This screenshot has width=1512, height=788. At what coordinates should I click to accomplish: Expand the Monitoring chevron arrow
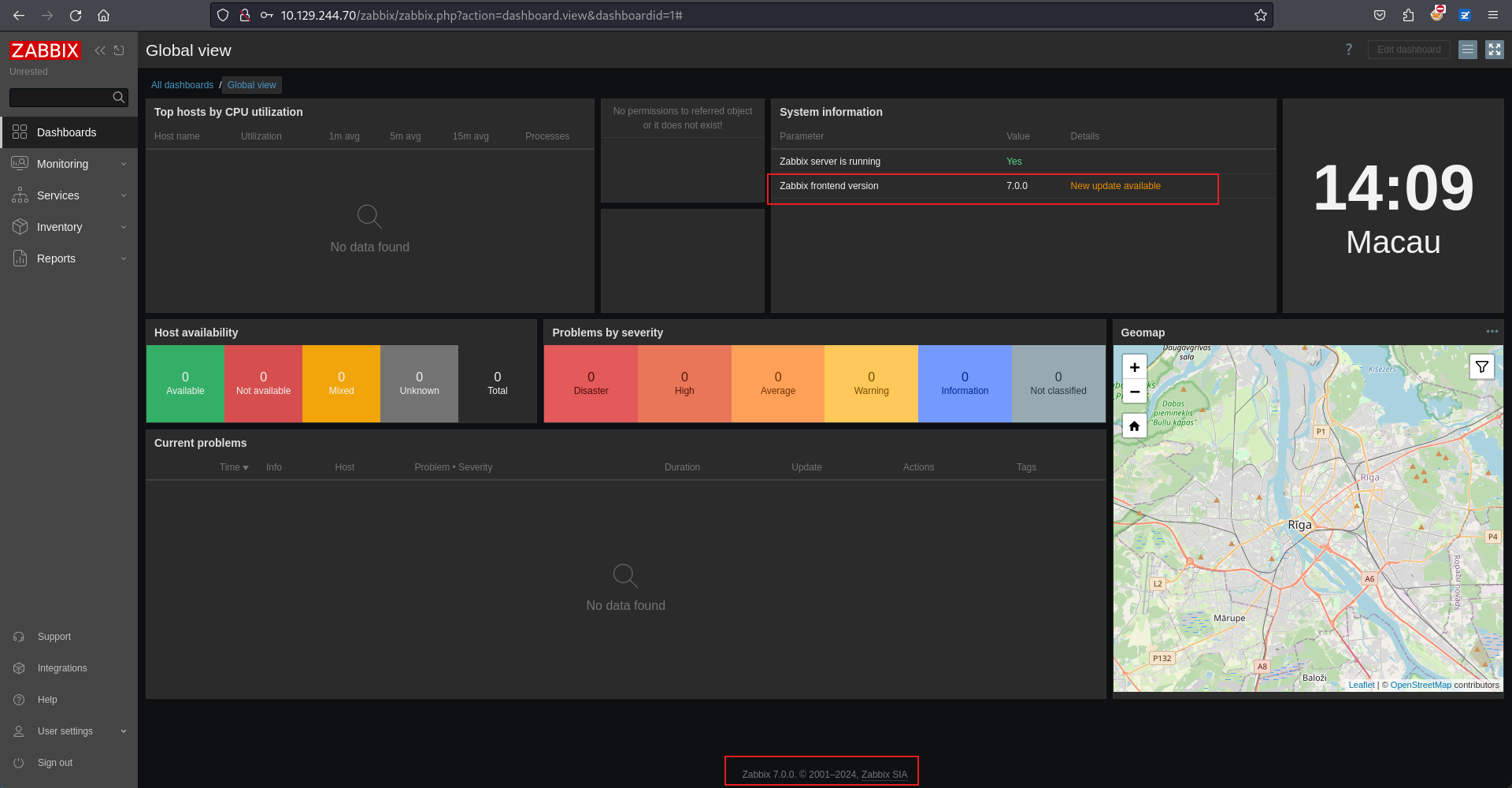tap(124, 164)
